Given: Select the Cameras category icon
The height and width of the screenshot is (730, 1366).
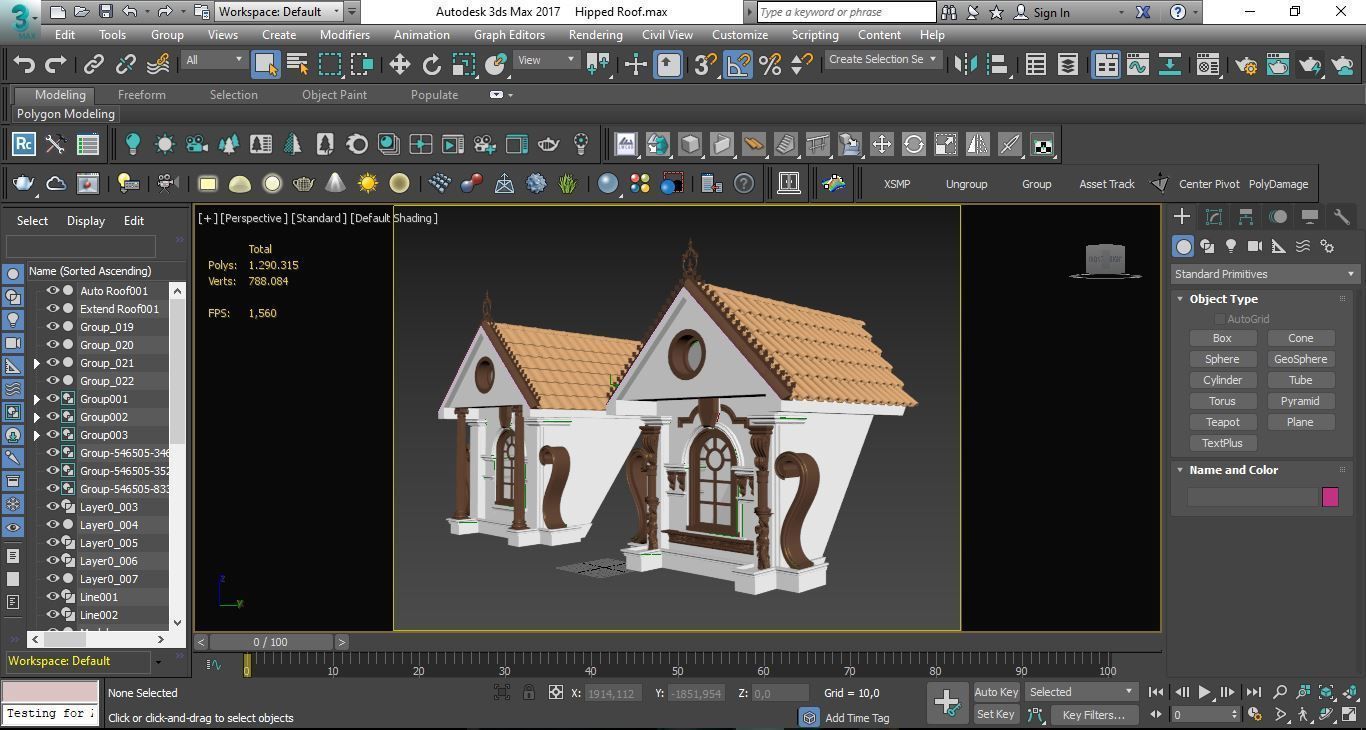Looking at the screenshot, I should (x=1255, y=246).
